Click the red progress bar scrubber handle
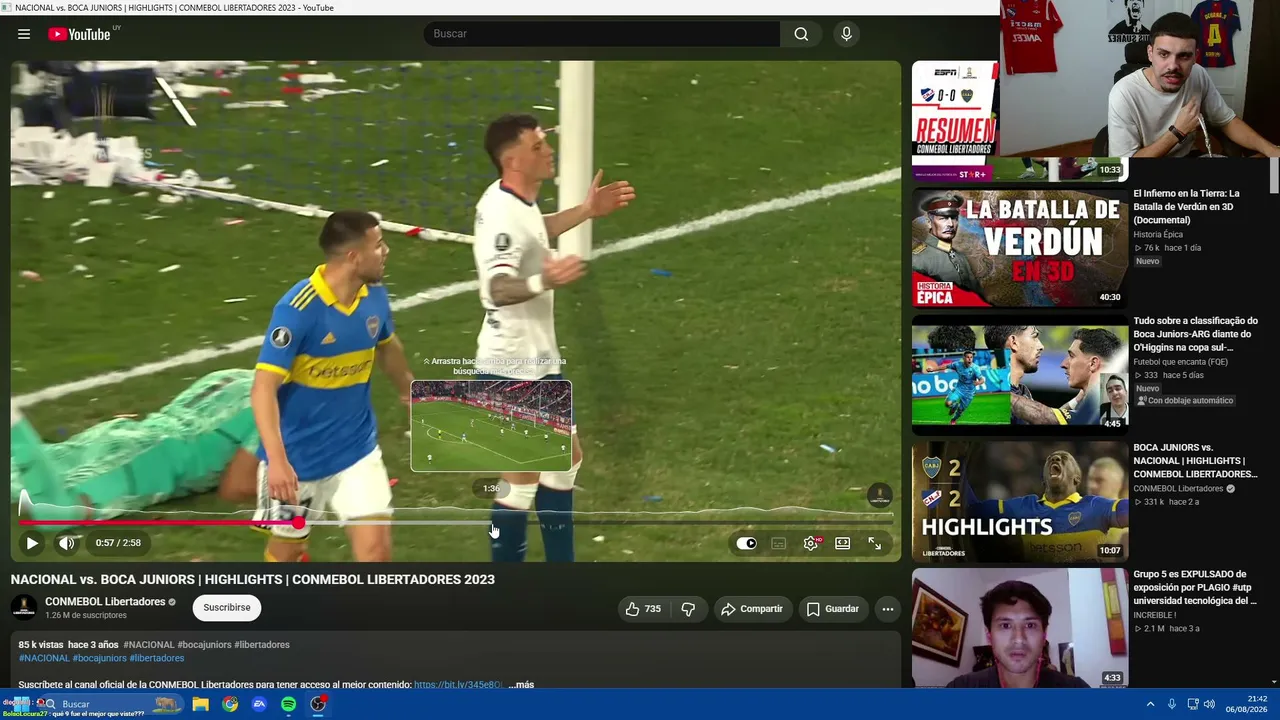 [x=298, y=522]
